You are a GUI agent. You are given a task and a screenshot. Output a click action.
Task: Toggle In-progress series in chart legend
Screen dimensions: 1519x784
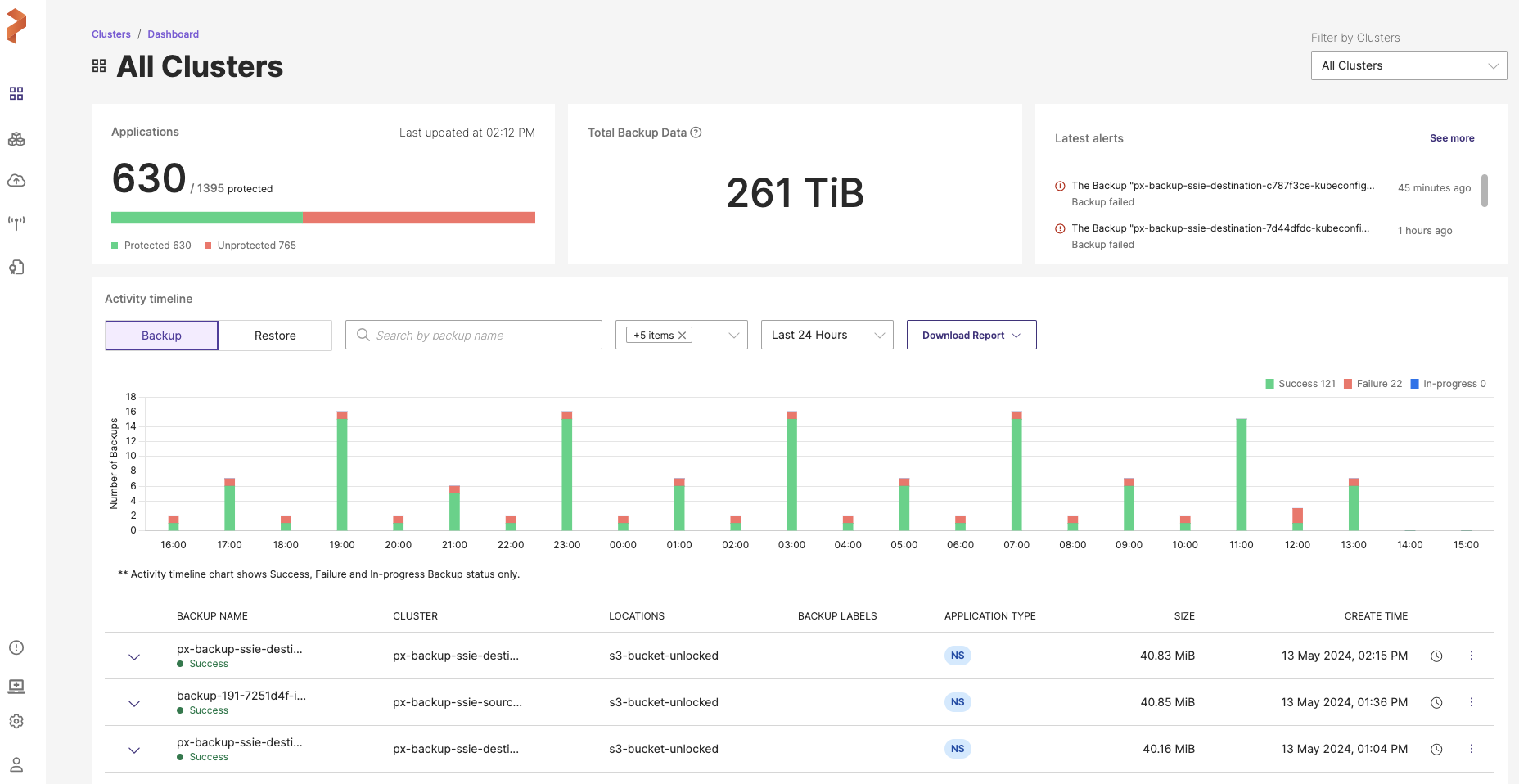[x=1448, y=384]
